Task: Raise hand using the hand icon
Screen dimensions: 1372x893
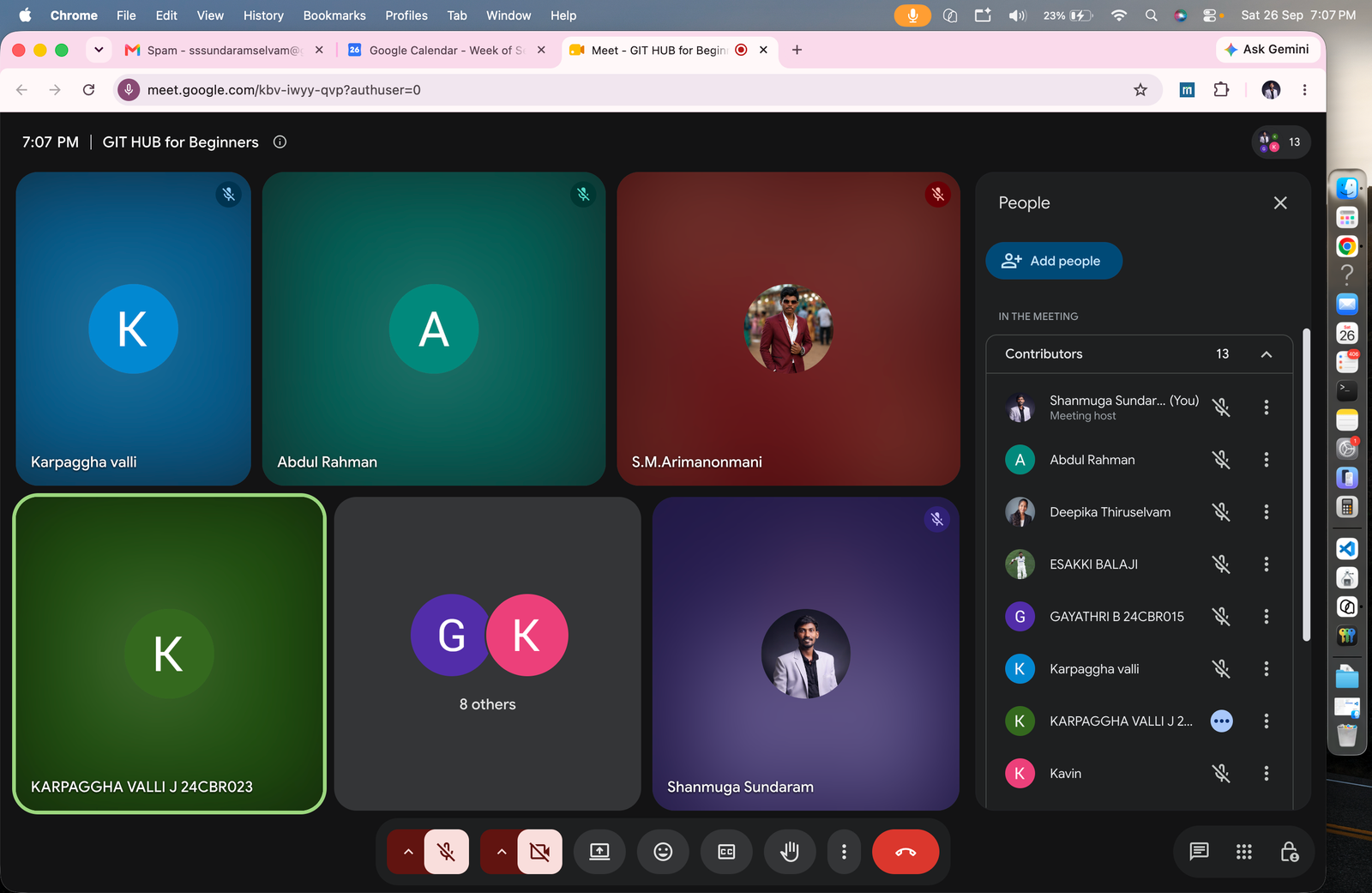Action: click(x=790, y=852)
